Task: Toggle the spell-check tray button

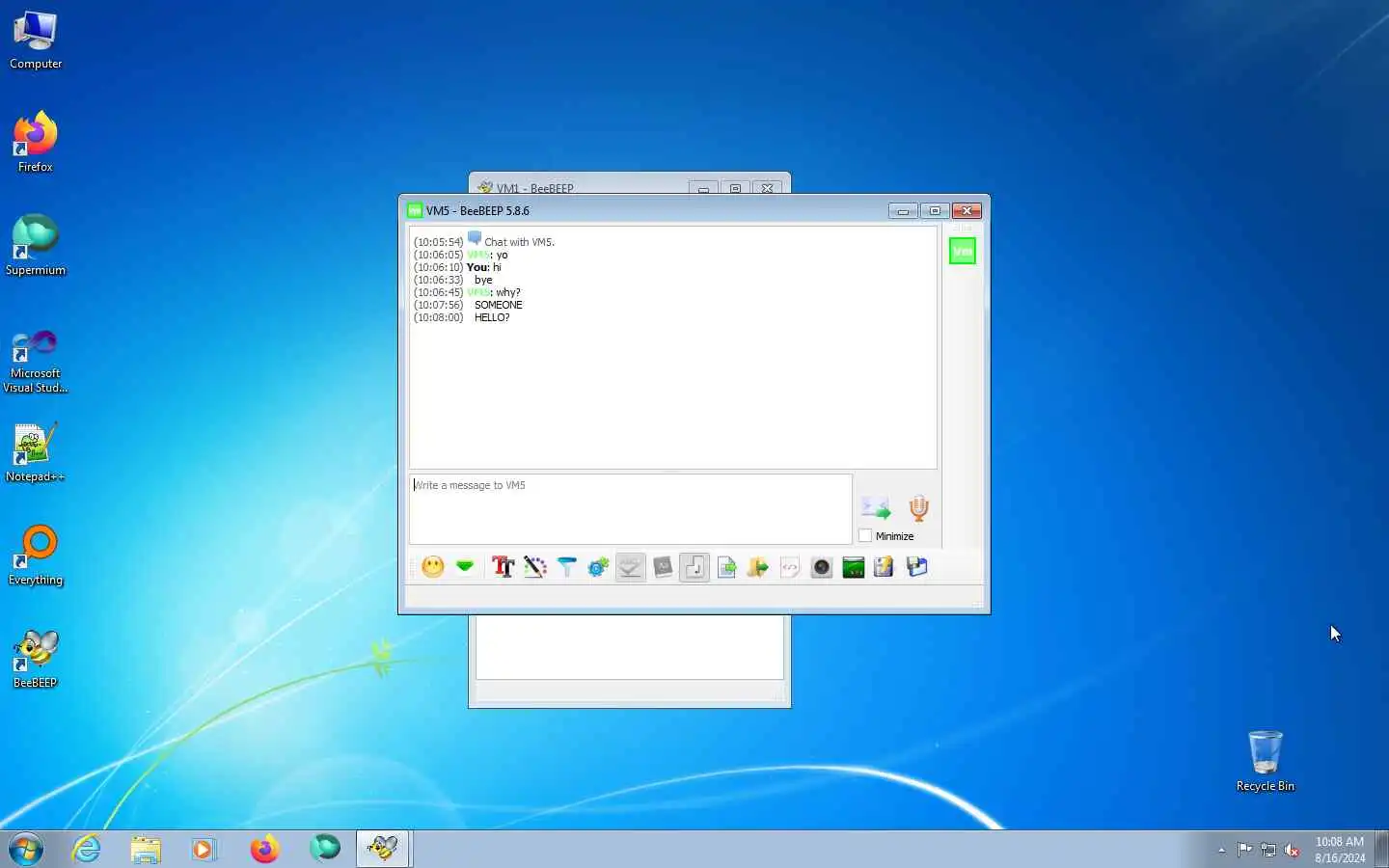Action: [x=630, y=567]
